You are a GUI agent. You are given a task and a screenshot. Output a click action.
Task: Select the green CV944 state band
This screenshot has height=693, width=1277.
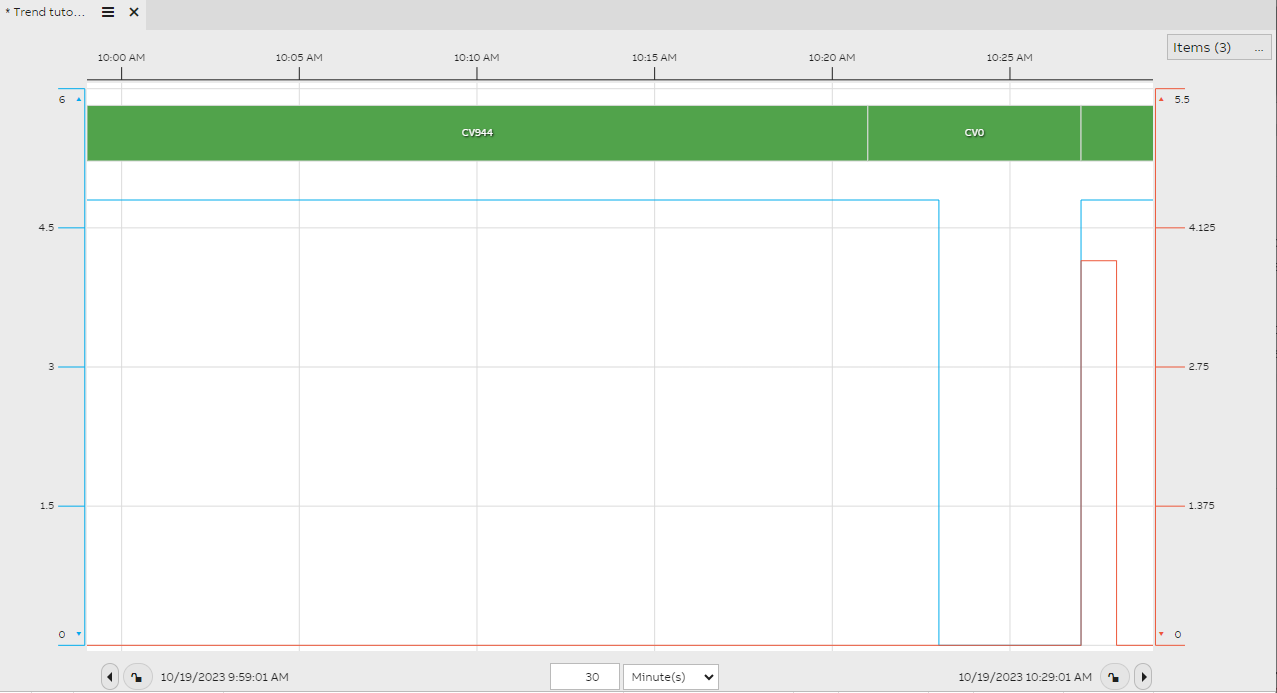point(476,132)
